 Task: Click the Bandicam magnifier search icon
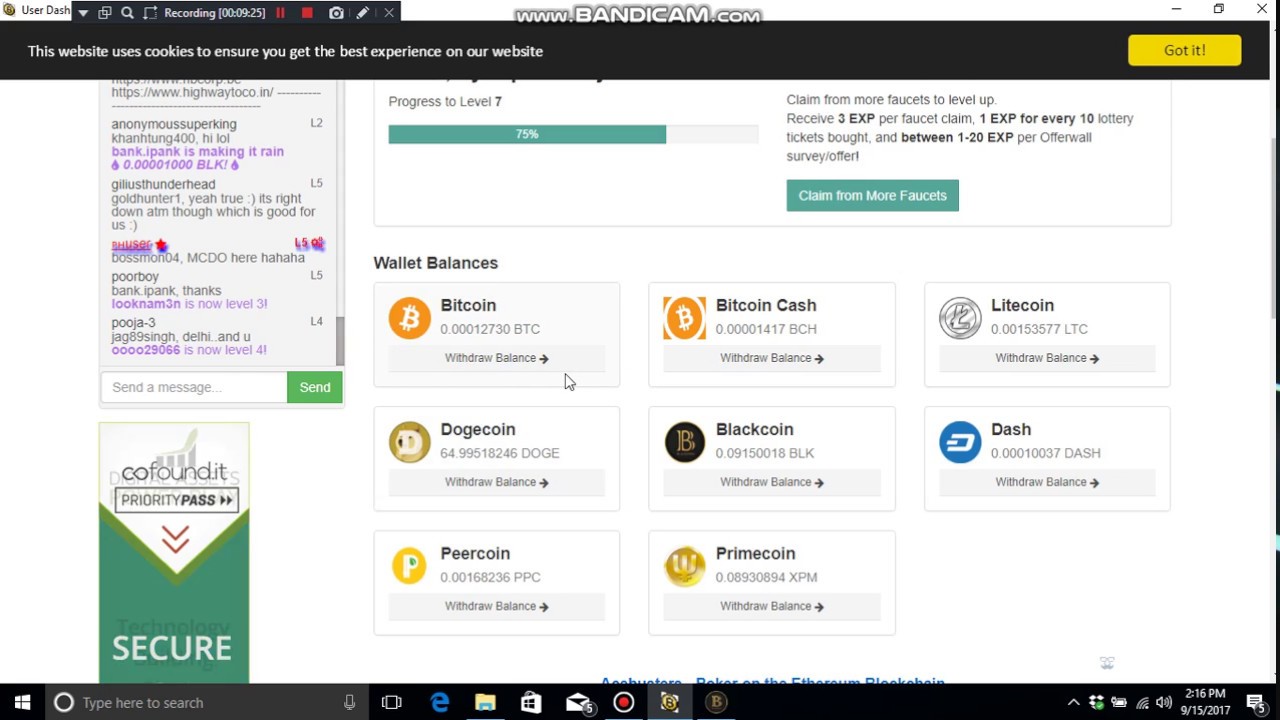click(127, 13)
